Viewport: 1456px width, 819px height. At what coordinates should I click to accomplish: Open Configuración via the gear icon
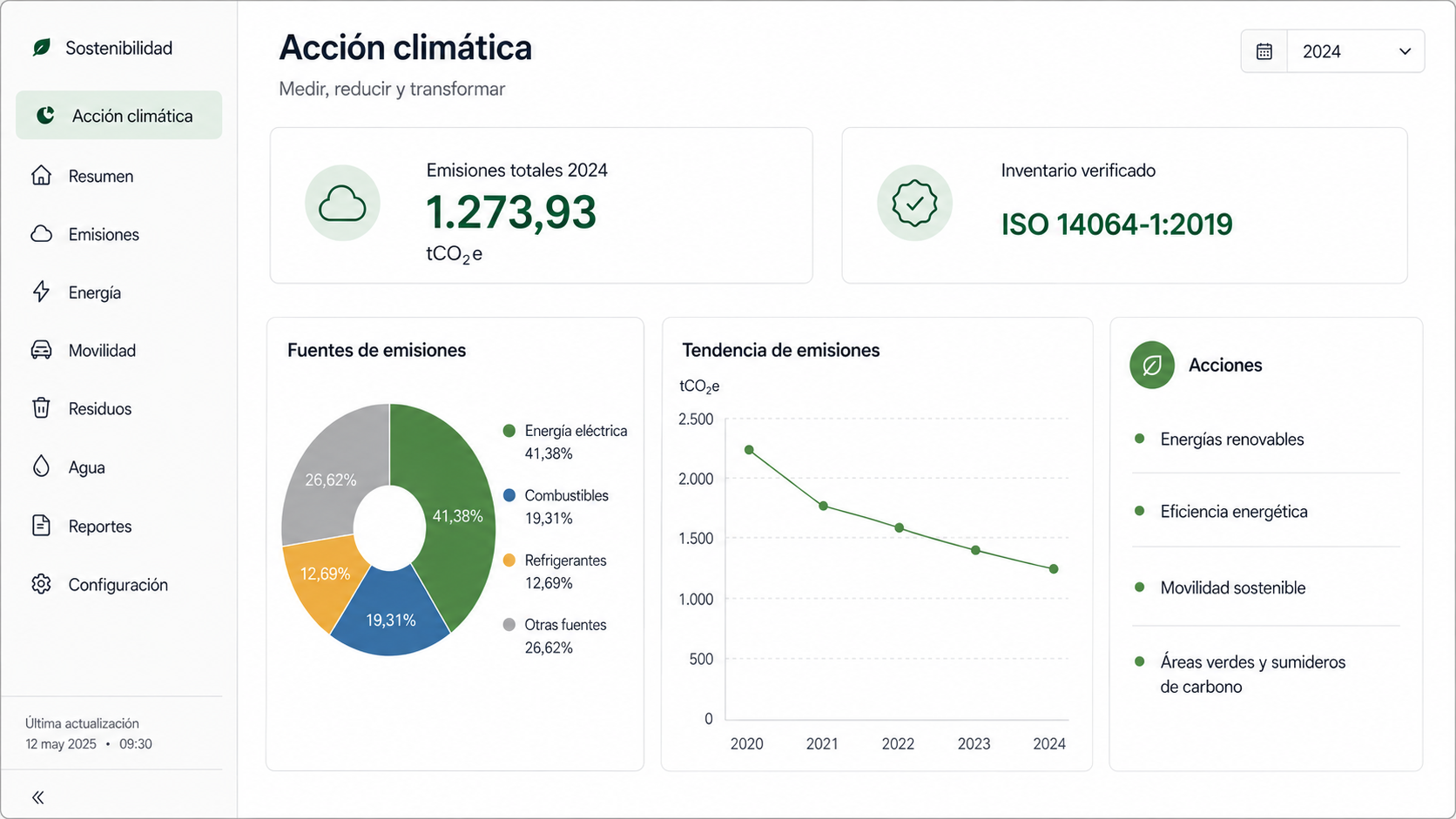coord(41,584)
